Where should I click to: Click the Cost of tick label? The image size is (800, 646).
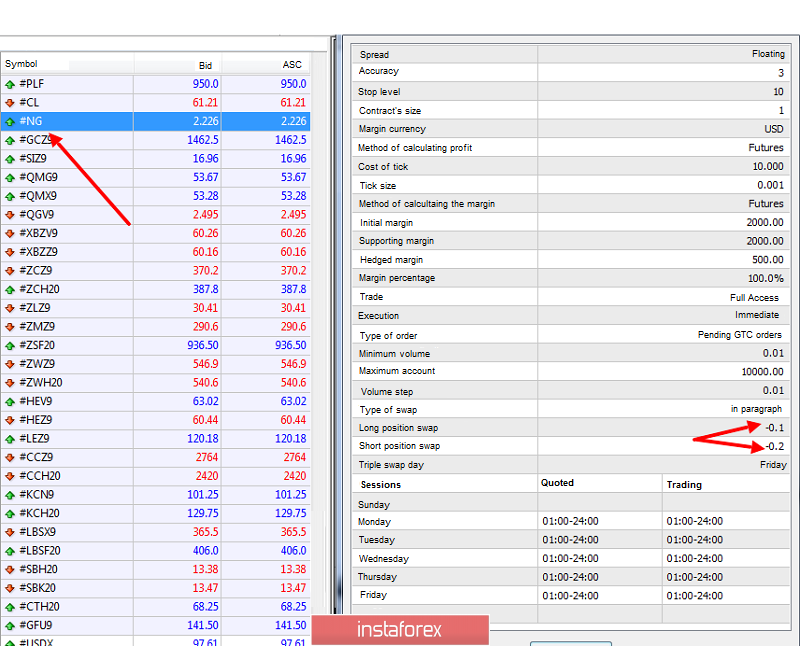point(383,167)
